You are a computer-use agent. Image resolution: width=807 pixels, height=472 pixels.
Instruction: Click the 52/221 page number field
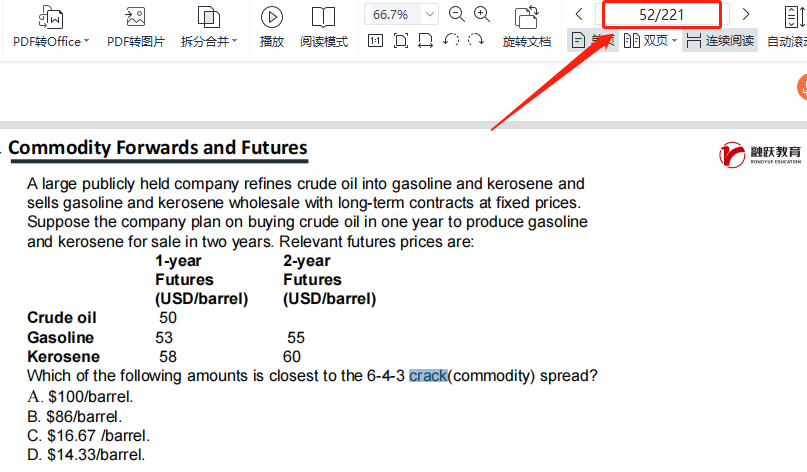point(661,14)
